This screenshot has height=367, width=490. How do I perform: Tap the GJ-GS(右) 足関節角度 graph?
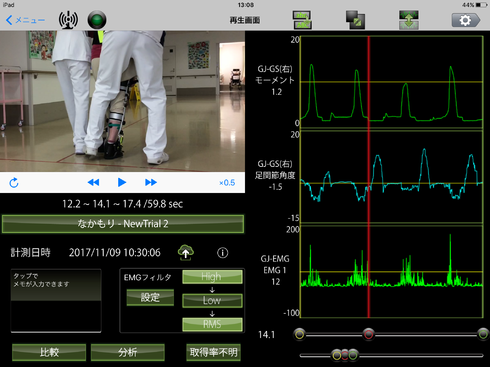(392, 177)
